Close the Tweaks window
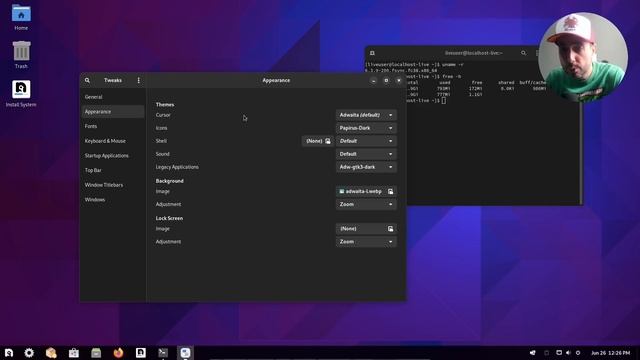The image size is (640, 360). (399, 81)
